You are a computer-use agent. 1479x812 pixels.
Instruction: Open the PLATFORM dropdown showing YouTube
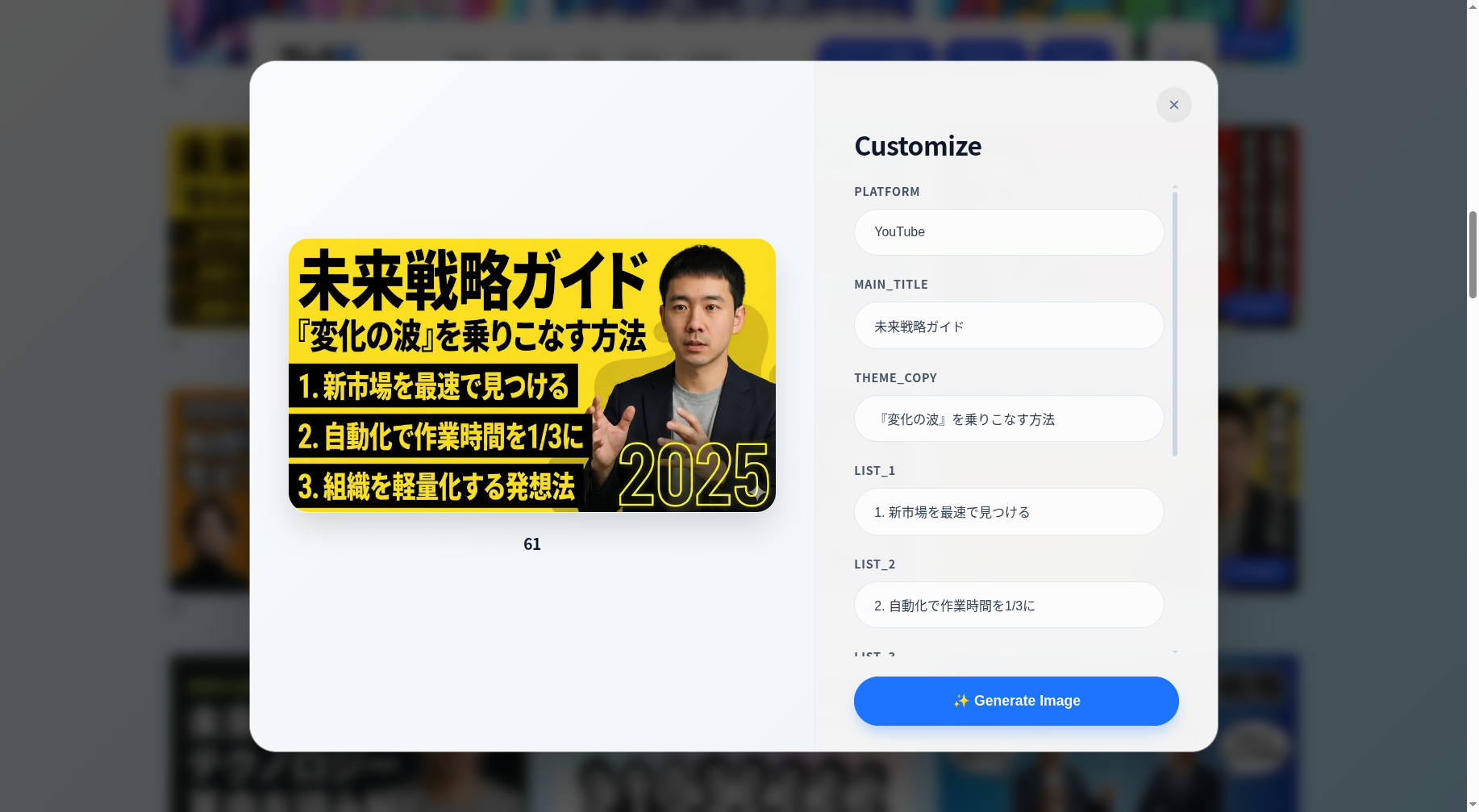tap(1008, 232)
